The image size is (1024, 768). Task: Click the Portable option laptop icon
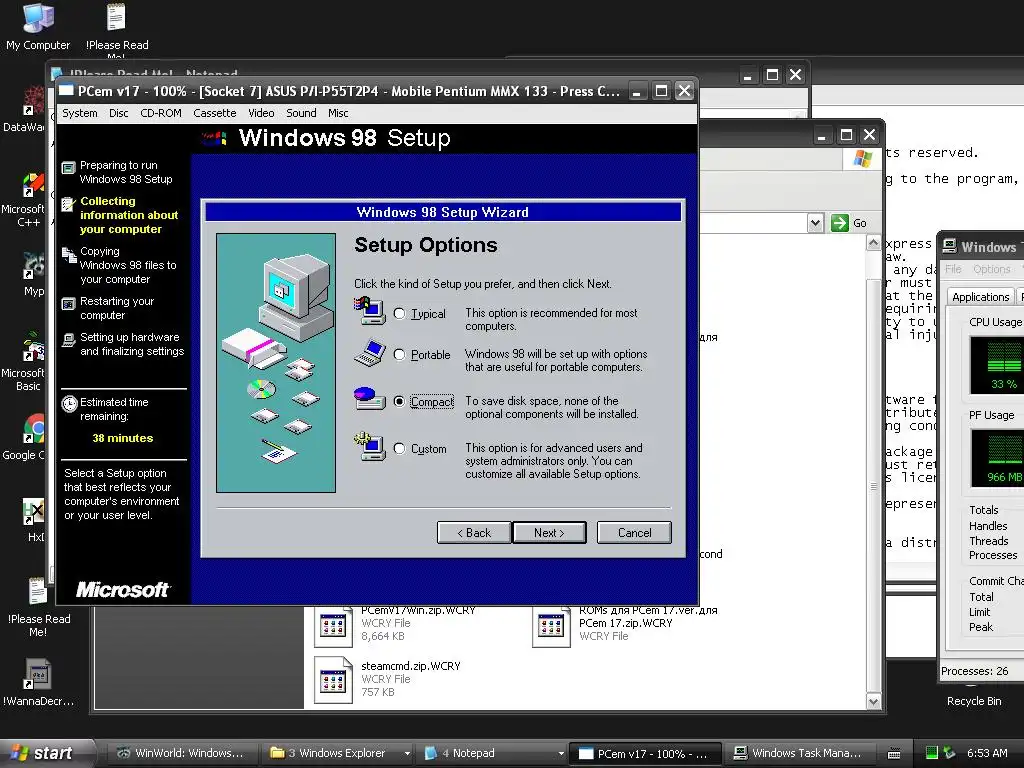tap(370, 353)
